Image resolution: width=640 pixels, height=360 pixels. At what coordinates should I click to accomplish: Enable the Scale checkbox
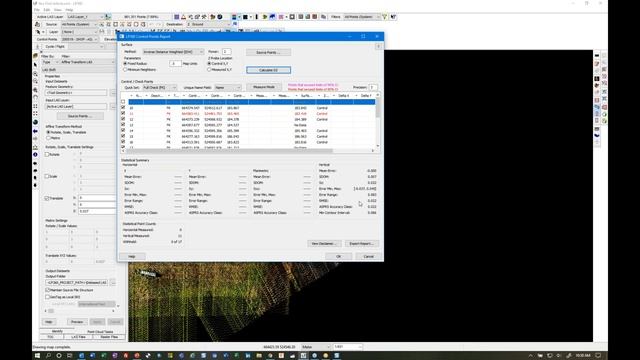point(47,176)
